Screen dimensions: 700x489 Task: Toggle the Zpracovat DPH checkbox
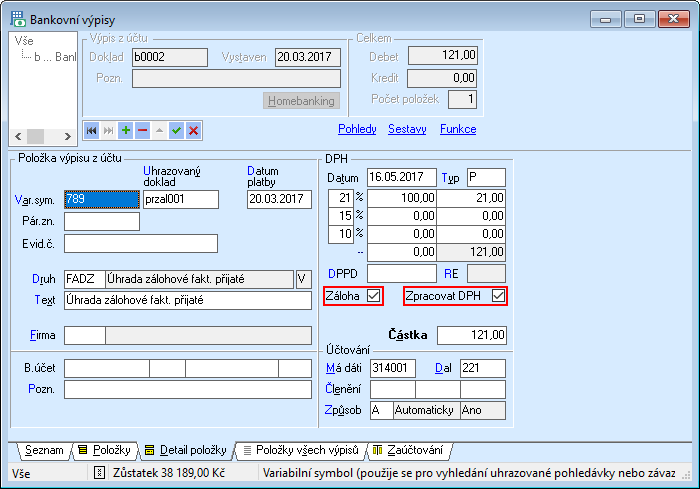coord(498,296)
